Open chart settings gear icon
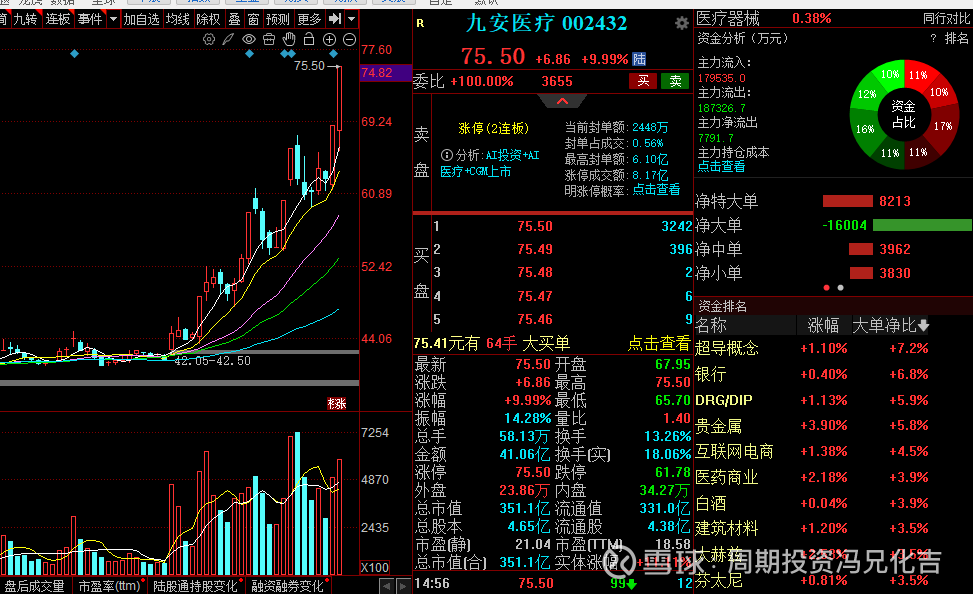 [x=209, y=40]
